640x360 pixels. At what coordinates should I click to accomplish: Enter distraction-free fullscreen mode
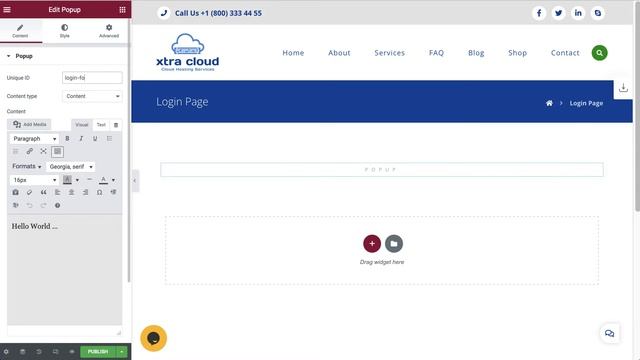pyautogui.click(x=43, y=151)
